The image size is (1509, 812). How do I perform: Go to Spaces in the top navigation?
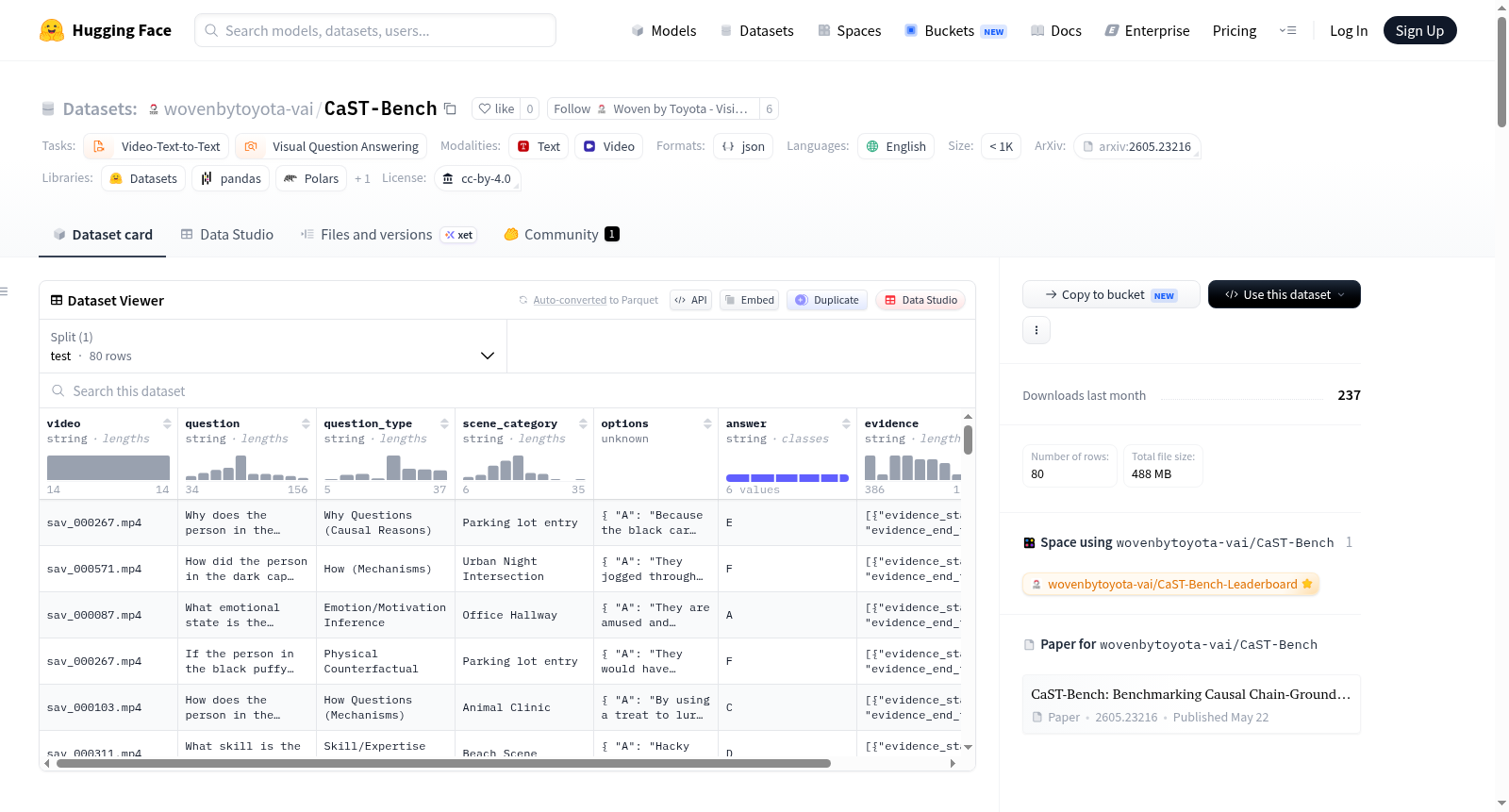pyautogui.click(x=849, y=31)
